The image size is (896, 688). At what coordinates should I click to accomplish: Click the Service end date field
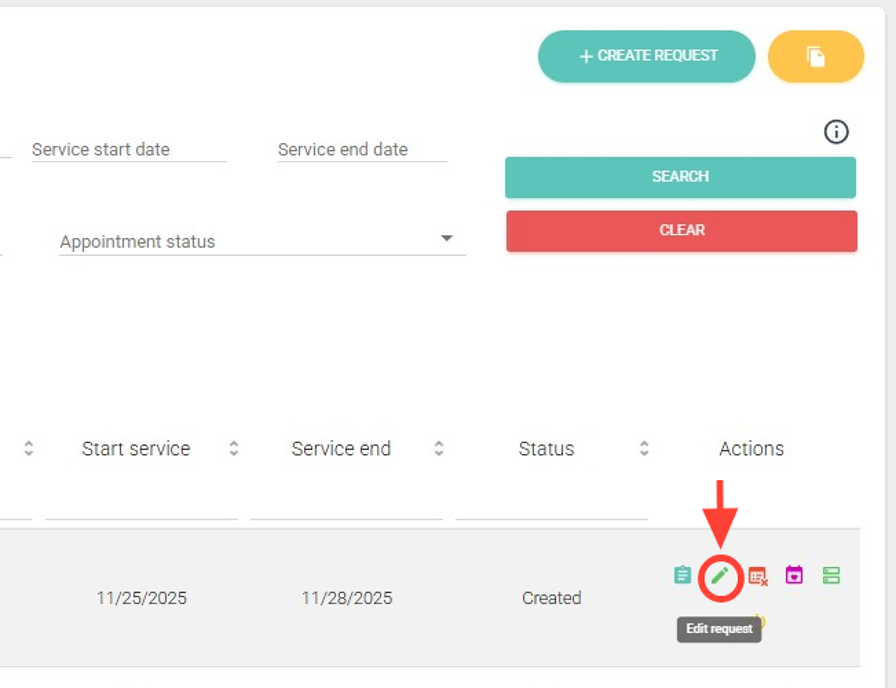(362, 150)
